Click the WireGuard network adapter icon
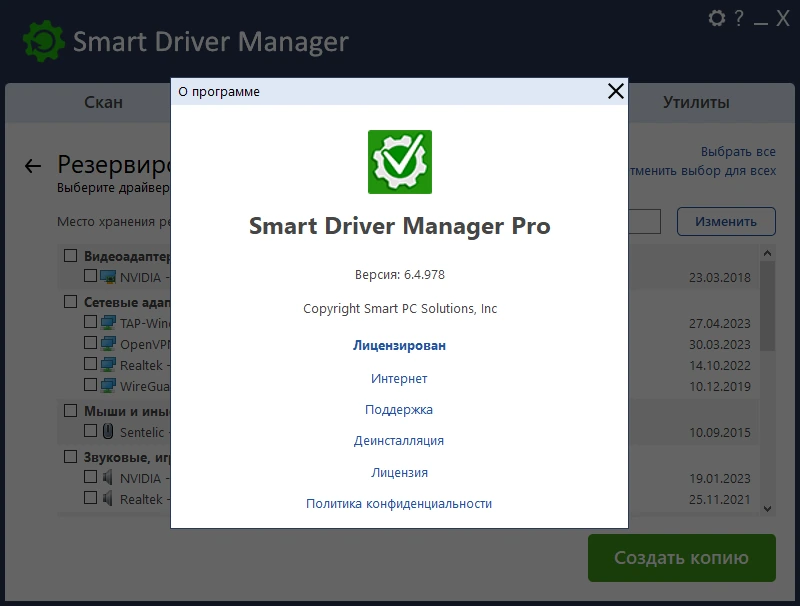This screenshot has height=606, width=800. pos(108,386)
